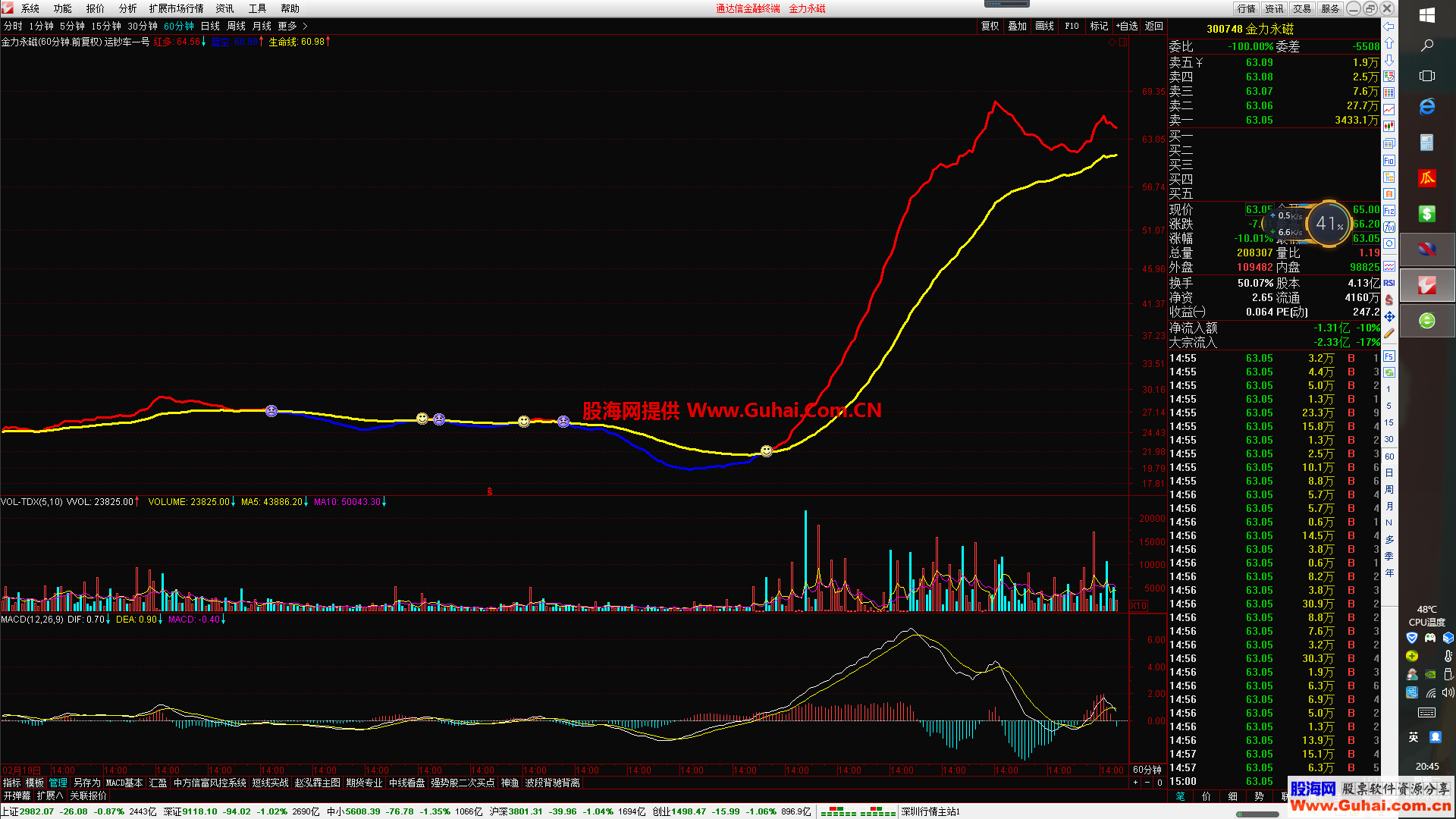This screenshot has width=1456, height=819.
Task: Select the 模板 bottom tab
Action: pyautogui.click(x=35, y=783)
